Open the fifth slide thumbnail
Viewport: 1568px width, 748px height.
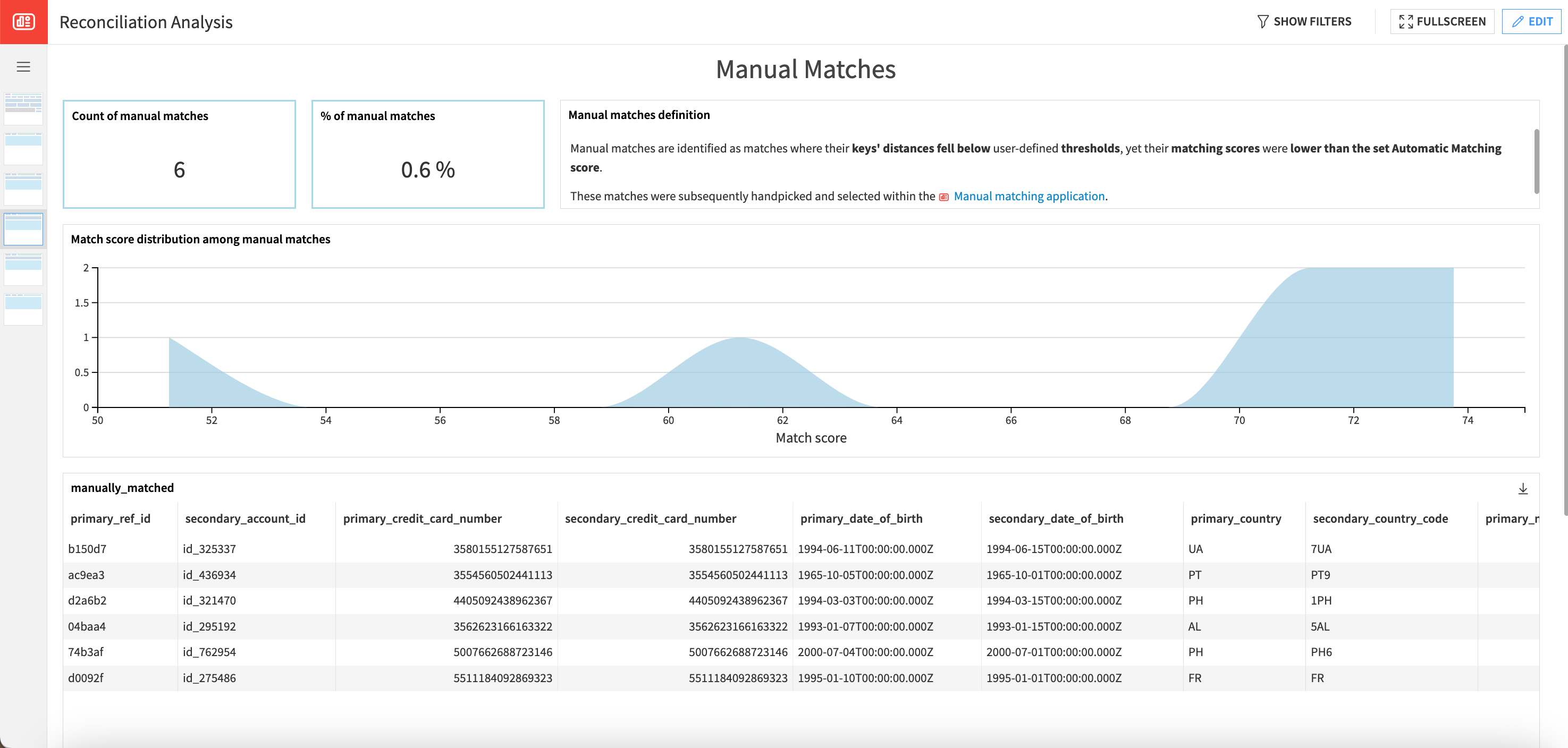(23, 270)
